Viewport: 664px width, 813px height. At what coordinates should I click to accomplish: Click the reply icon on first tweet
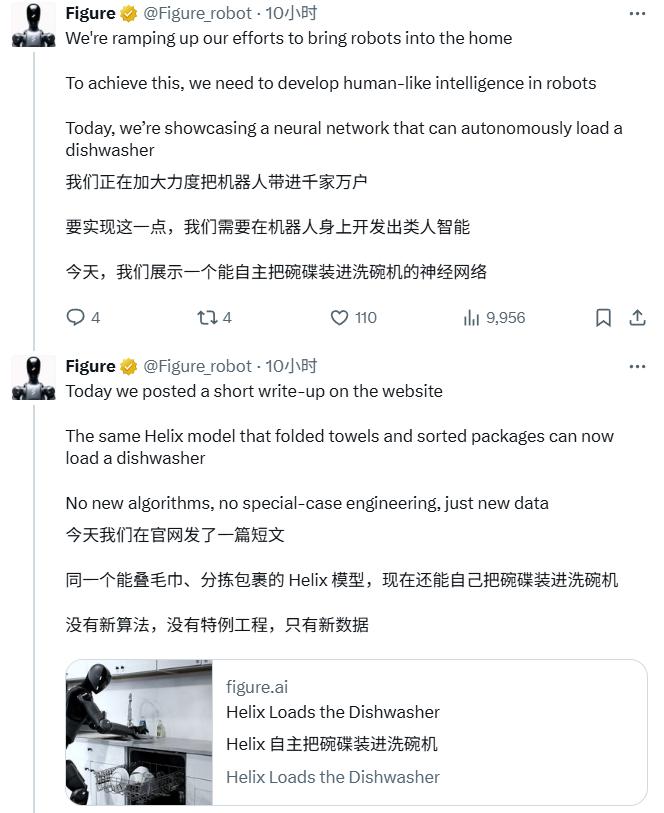click(x=76, y=317)
